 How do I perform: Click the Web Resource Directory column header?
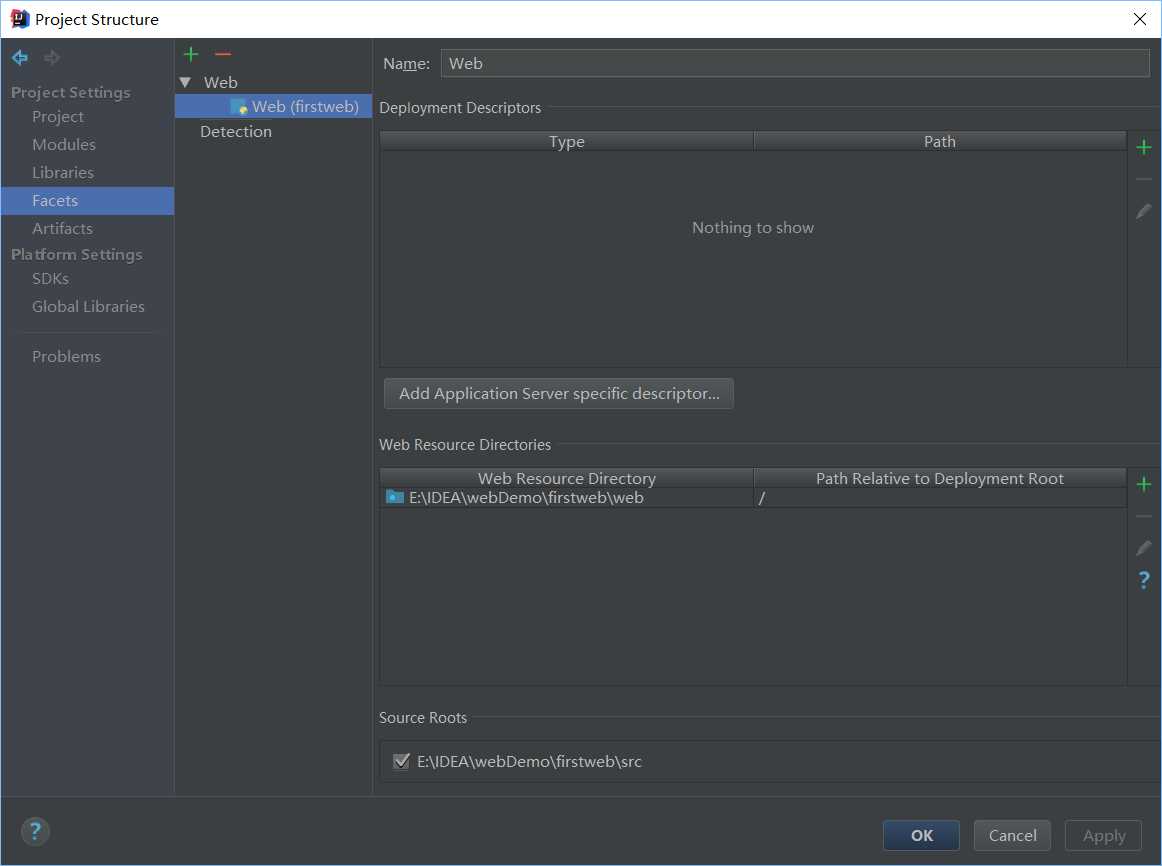[567, 479]
